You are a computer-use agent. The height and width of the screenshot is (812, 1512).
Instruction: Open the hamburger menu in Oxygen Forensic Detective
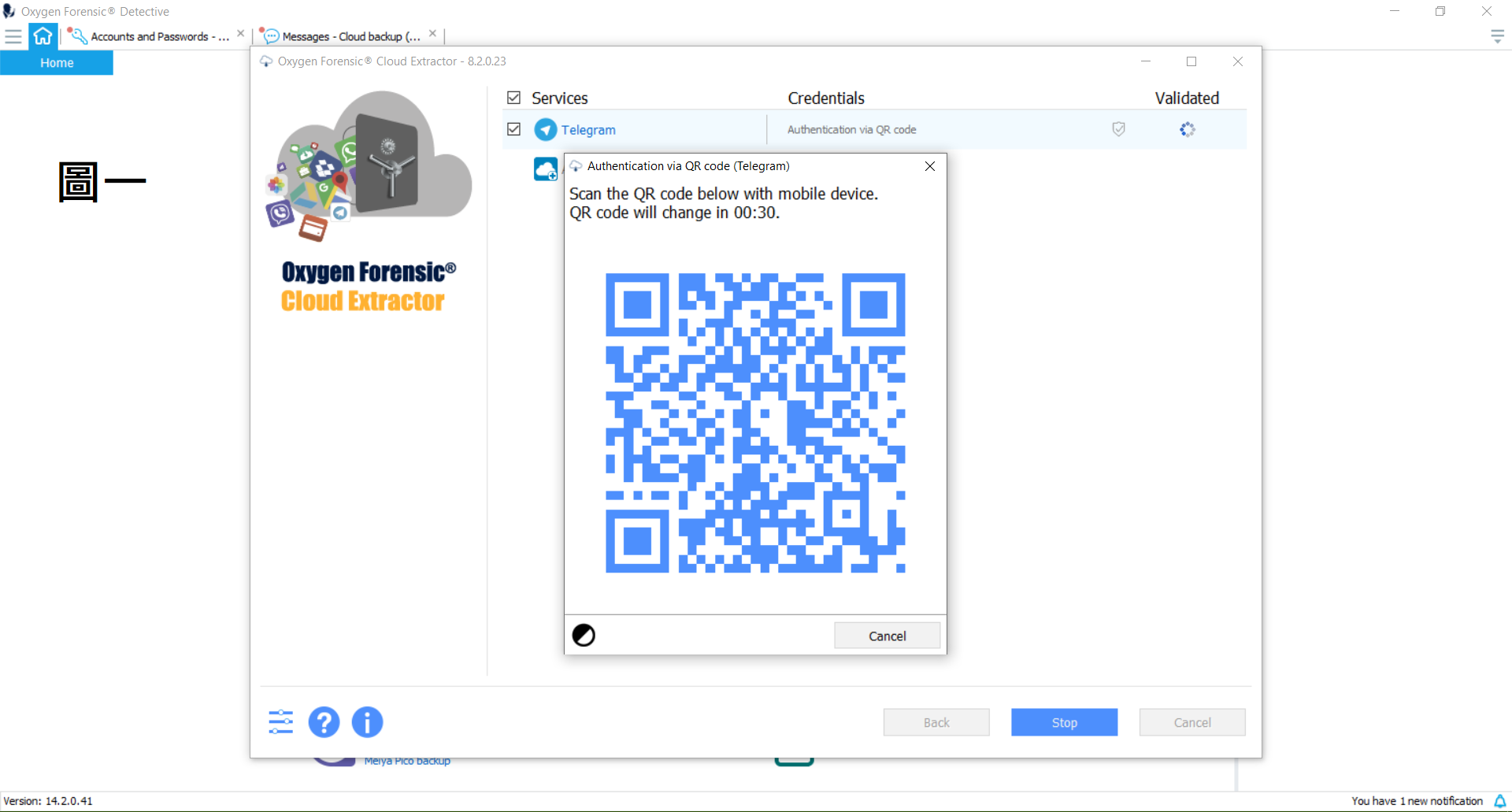pyautogui.click(x=13, y=36)
